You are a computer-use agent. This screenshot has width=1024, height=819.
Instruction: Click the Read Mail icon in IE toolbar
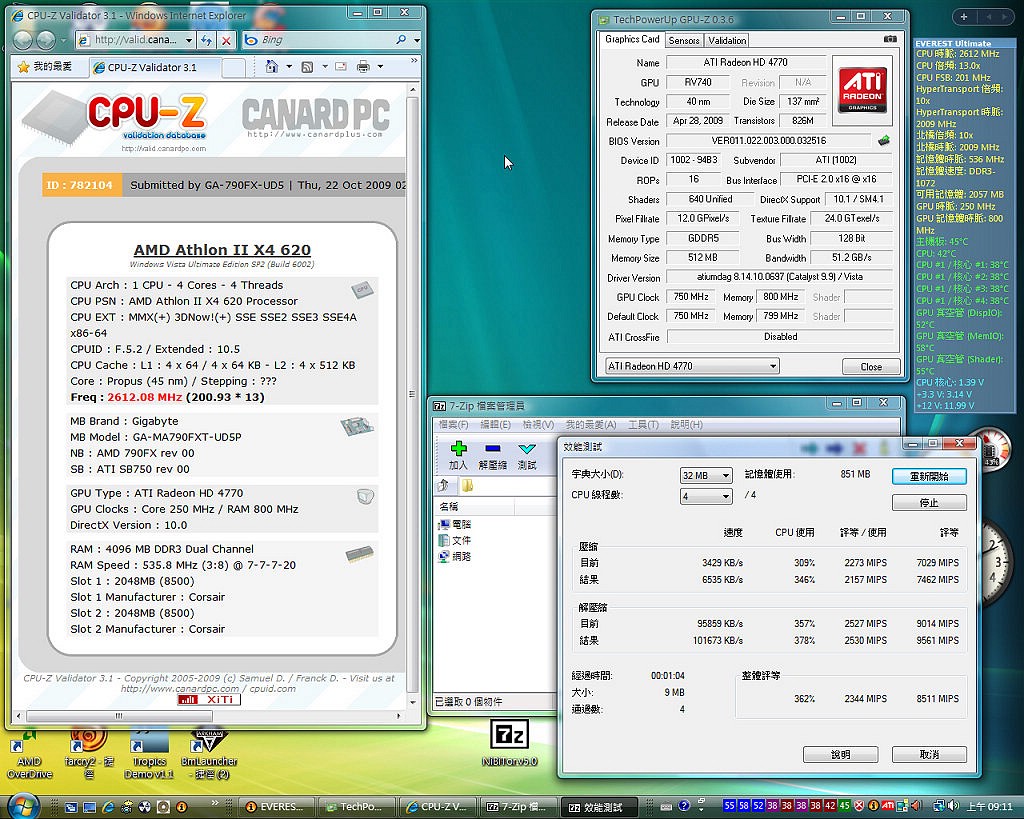pos(341,67)
